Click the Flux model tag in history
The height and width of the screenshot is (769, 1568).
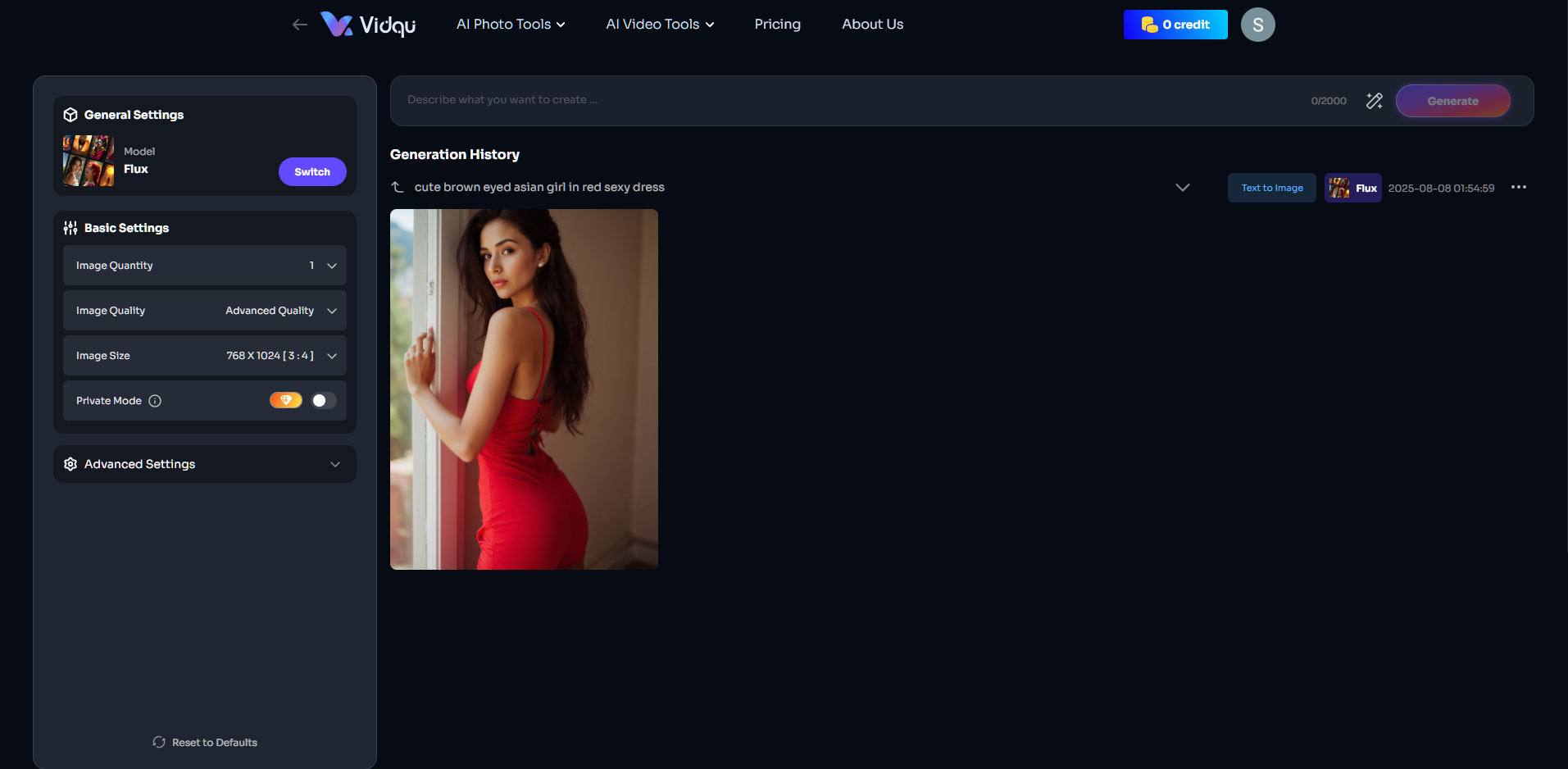1353,188
